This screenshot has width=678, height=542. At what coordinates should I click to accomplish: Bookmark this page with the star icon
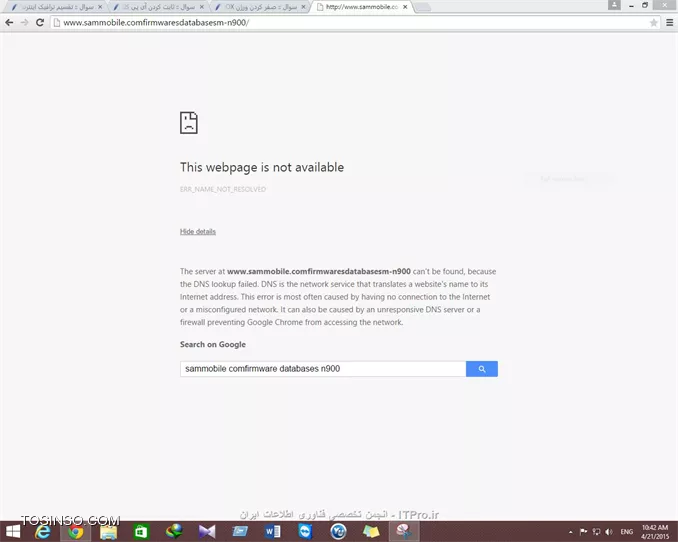pos(653,23)
